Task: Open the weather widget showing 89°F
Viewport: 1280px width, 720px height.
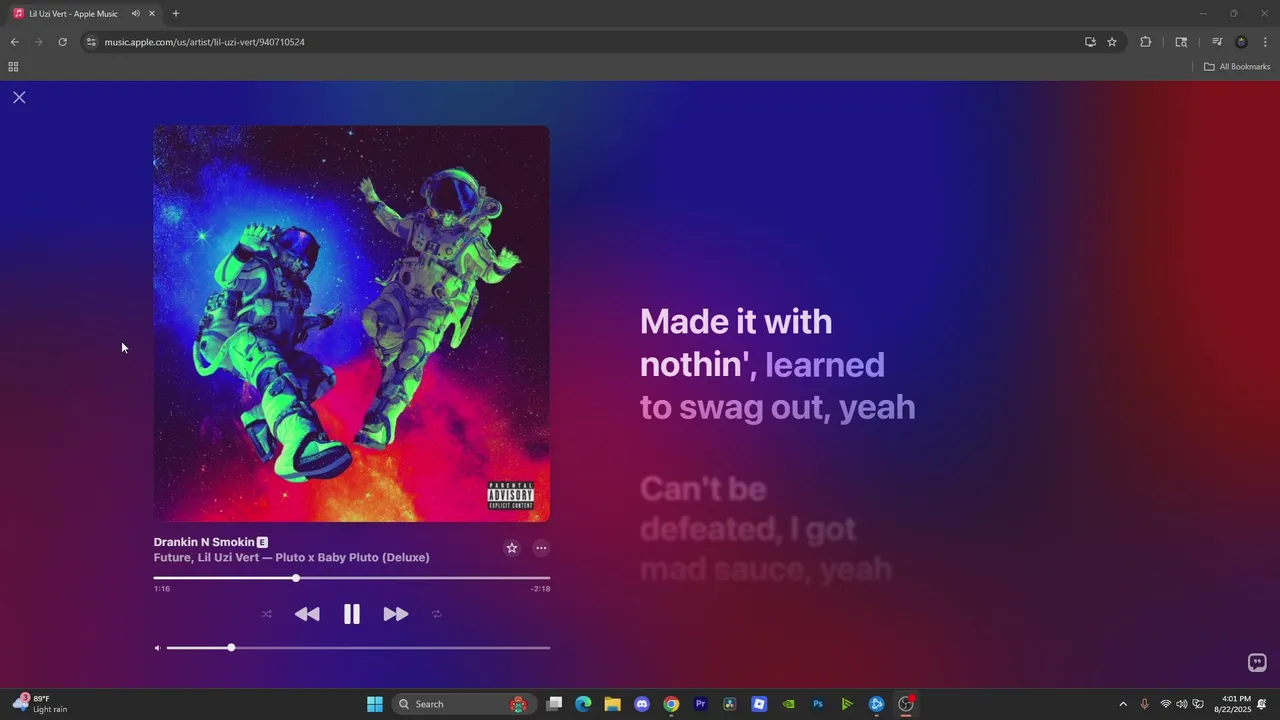Action: coord(40,704)
